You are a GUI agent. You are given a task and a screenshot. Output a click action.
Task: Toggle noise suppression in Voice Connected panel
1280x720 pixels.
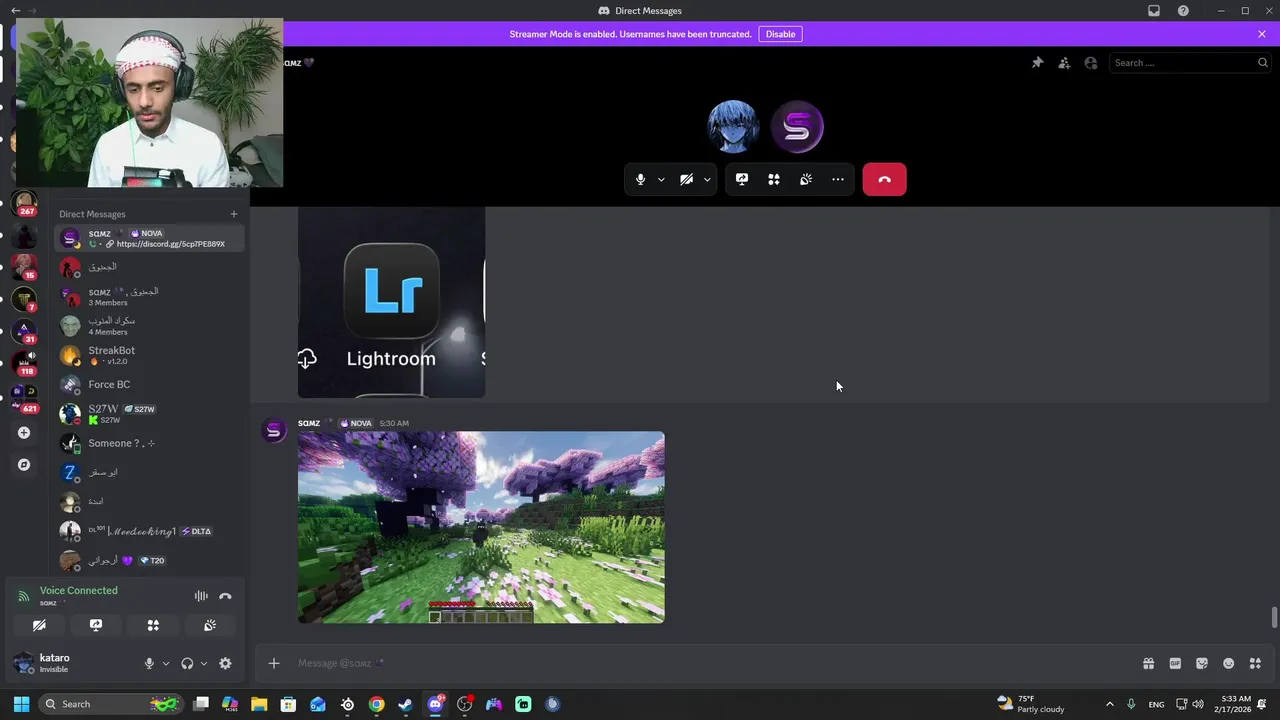pos(201,596)
